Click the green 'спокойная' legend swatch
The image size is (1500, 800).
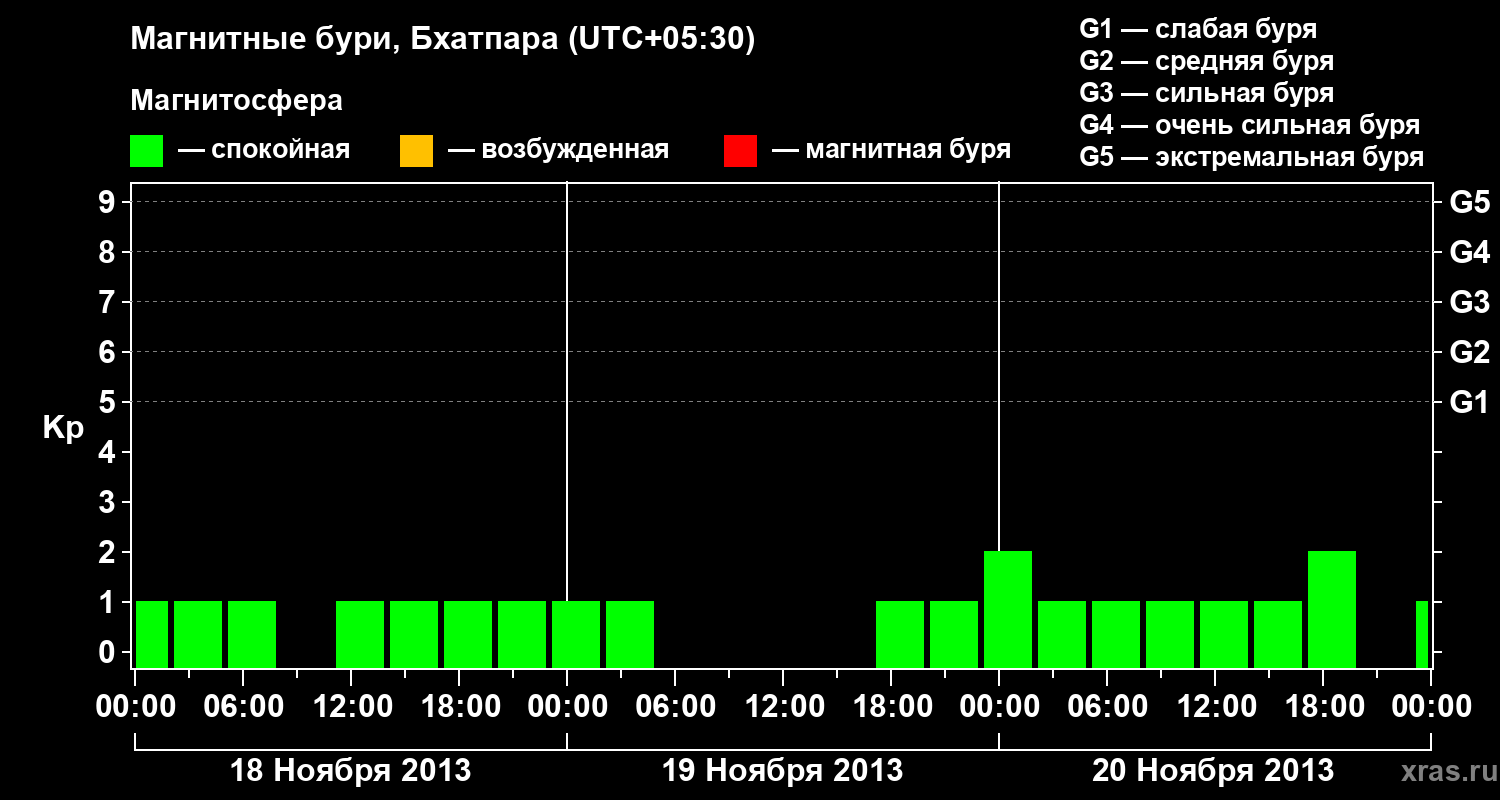pos(147,151)
